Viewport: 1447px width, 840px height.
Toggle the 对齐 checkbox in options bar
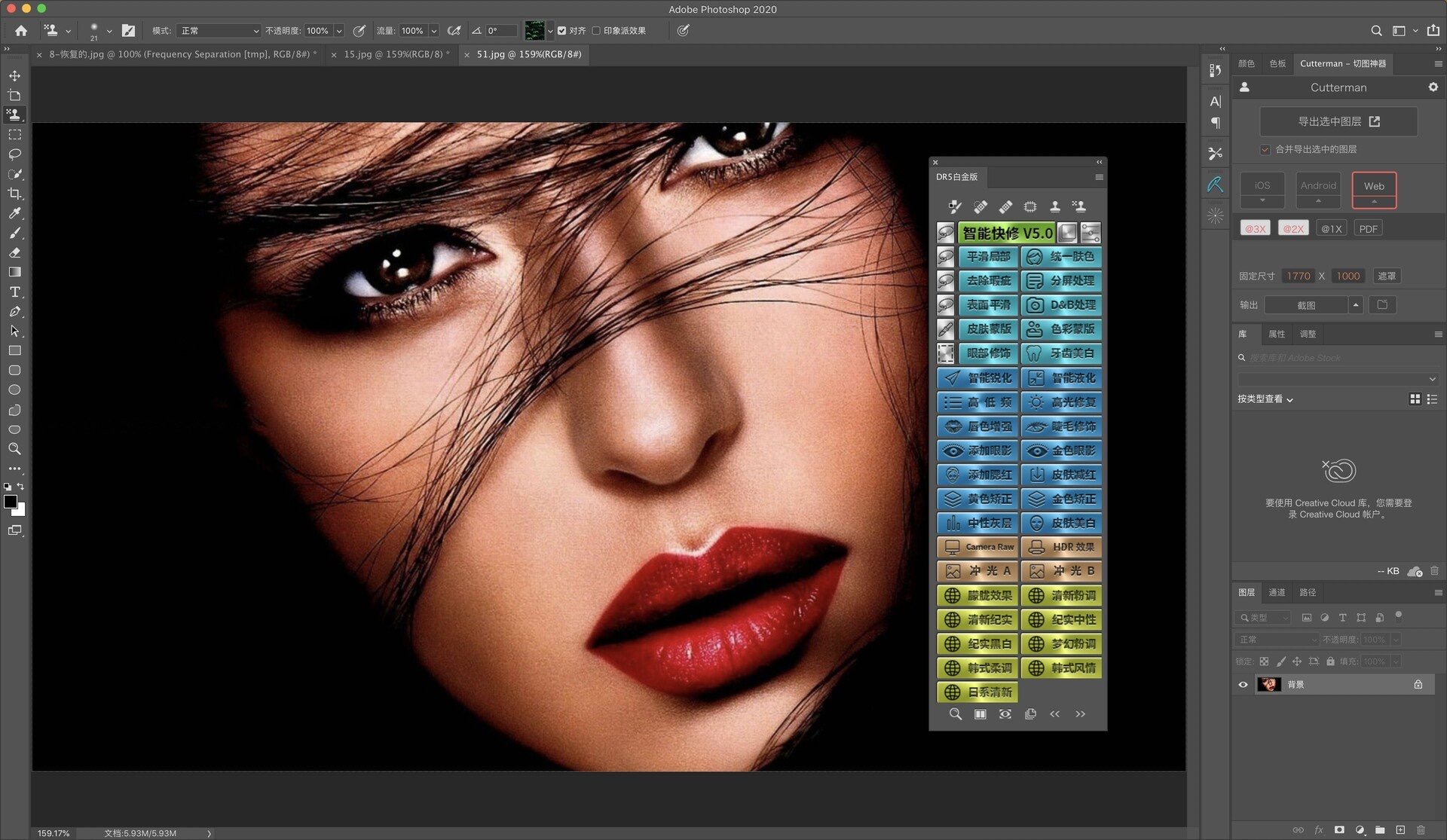(x=562, y=31)
